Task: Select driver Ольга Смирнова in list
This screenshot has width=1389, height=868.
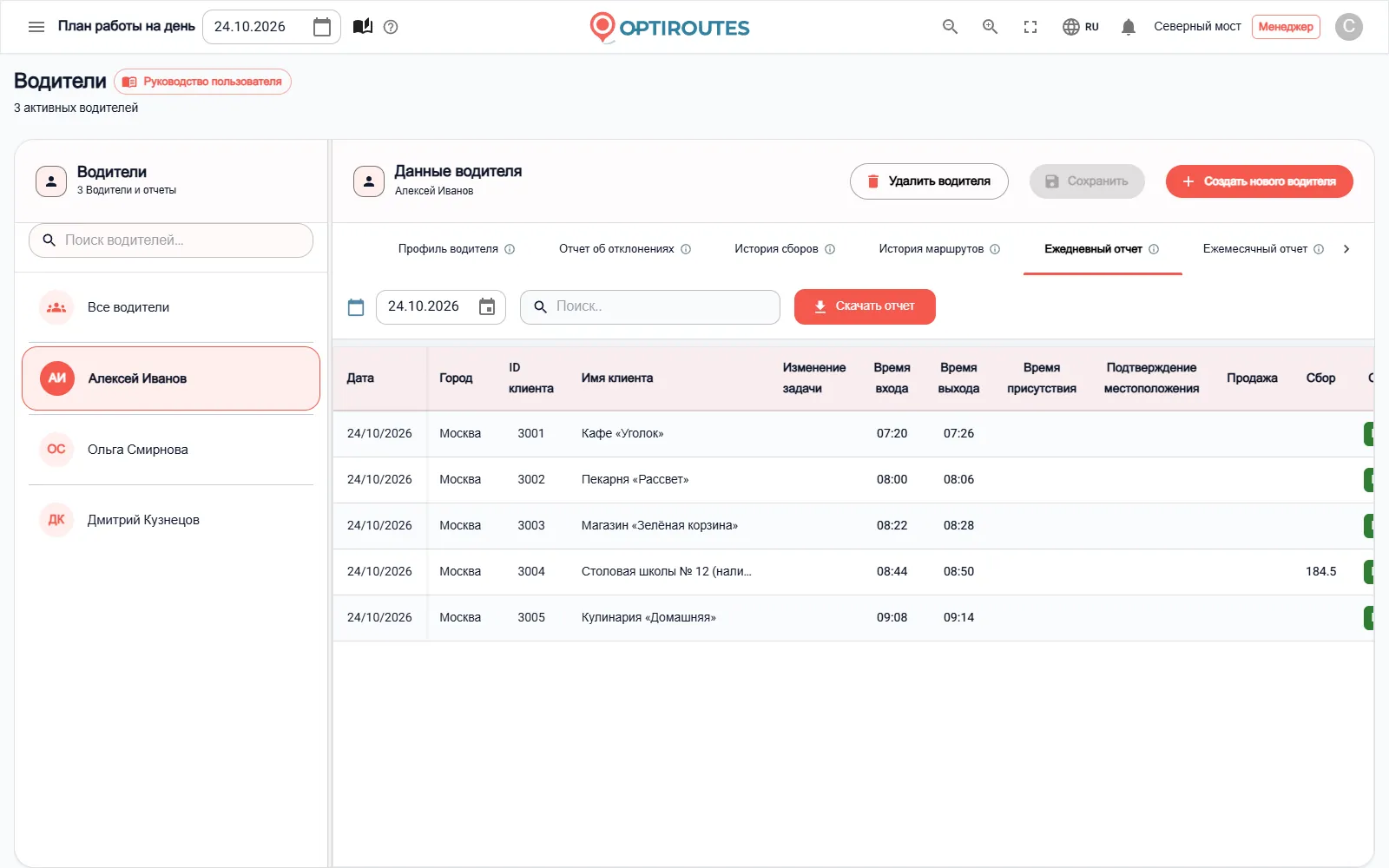Action: click(x=171, y=450)
